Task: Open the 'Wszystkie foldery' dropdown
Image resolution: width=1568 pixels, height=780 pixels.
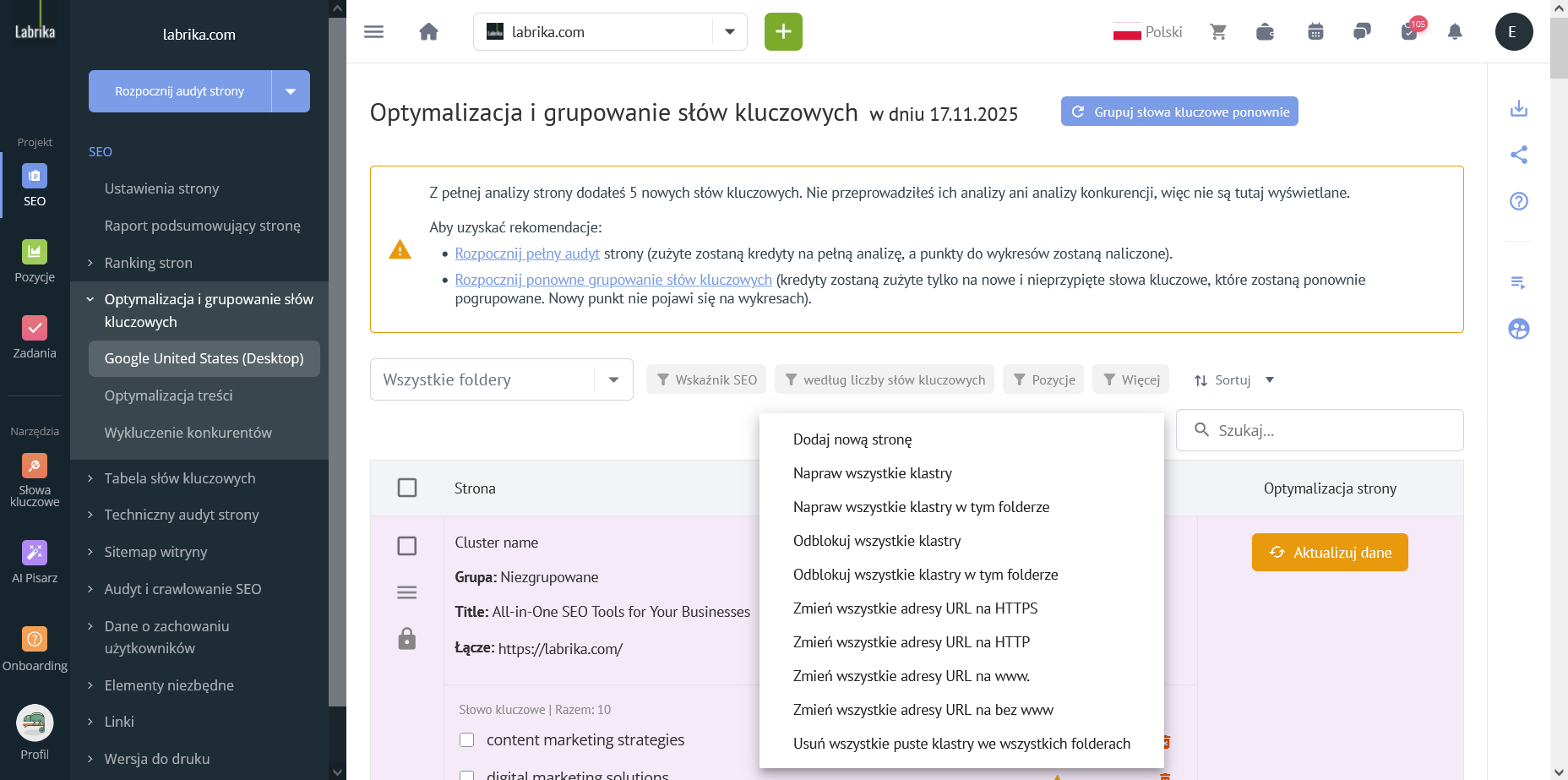Action: coord(502,379)
